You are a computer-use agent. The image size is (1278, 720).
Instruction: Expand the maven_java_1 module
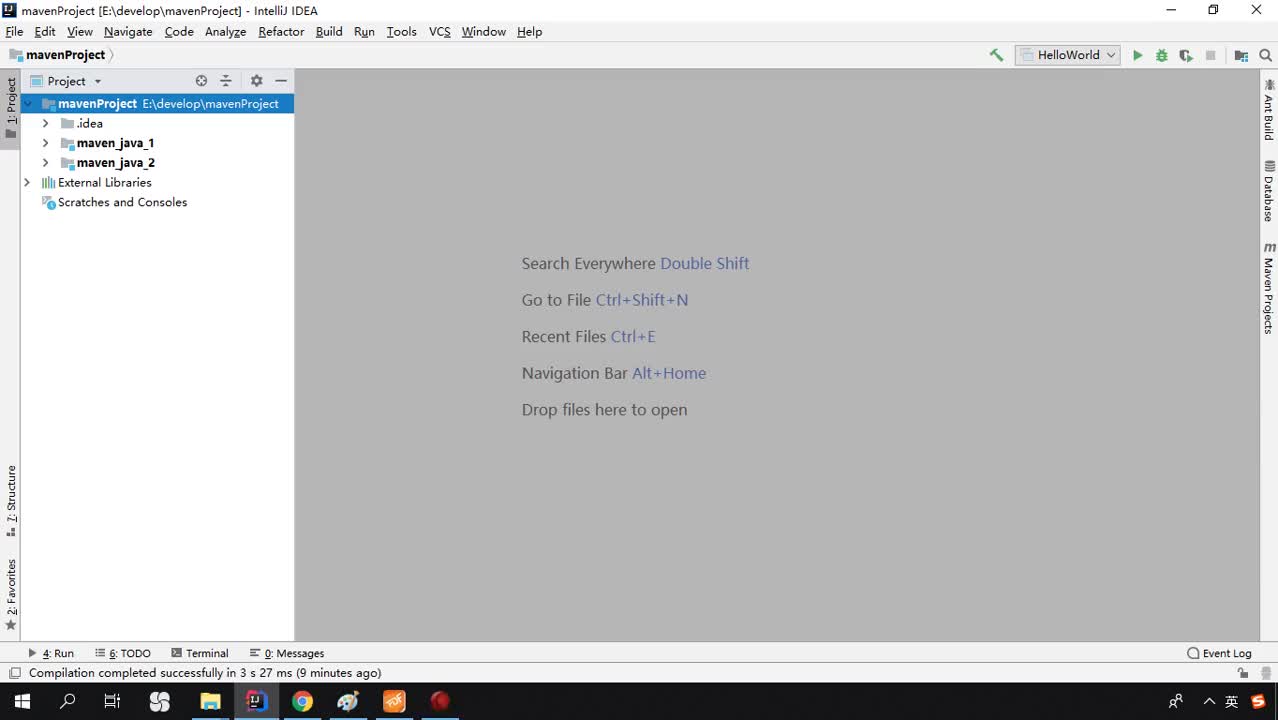(45, 143)
